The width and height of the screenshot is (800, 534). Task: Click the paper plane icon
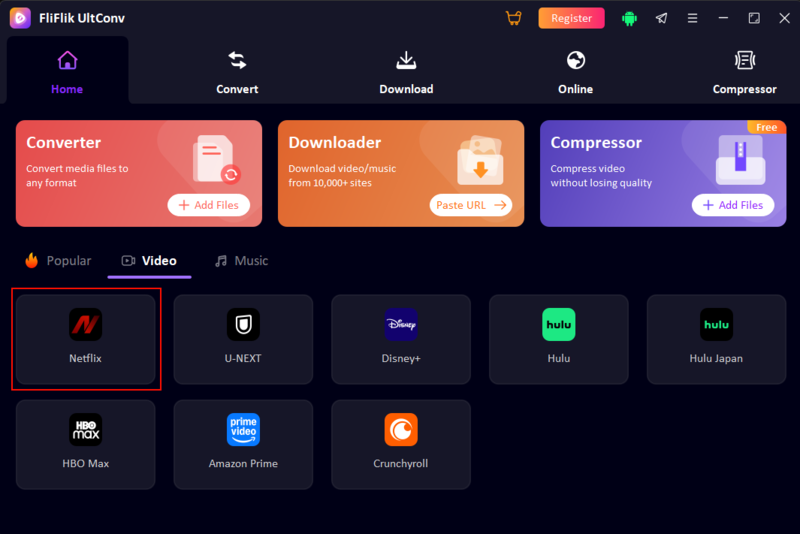coord(661,18)
